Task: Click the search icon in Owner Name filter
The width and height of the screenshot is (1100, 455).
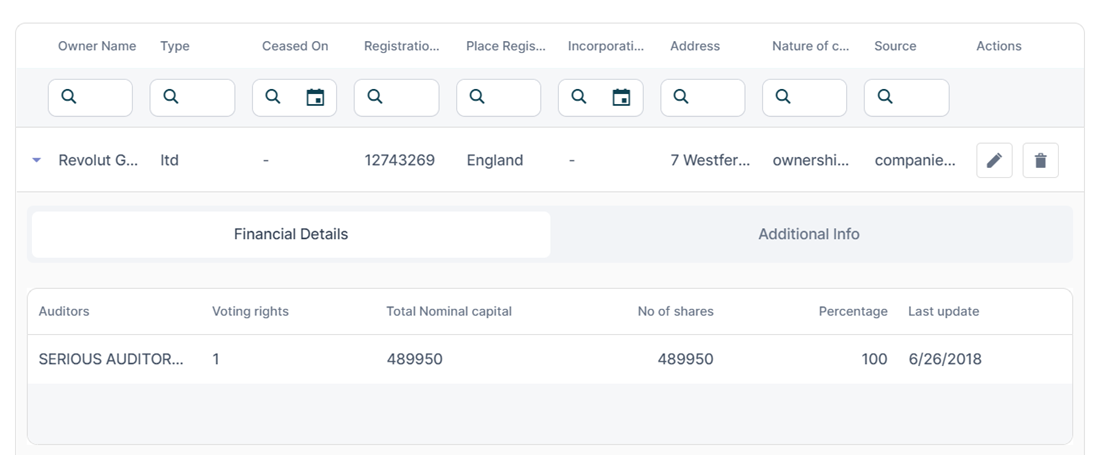Action: click(x=69, y=97)
